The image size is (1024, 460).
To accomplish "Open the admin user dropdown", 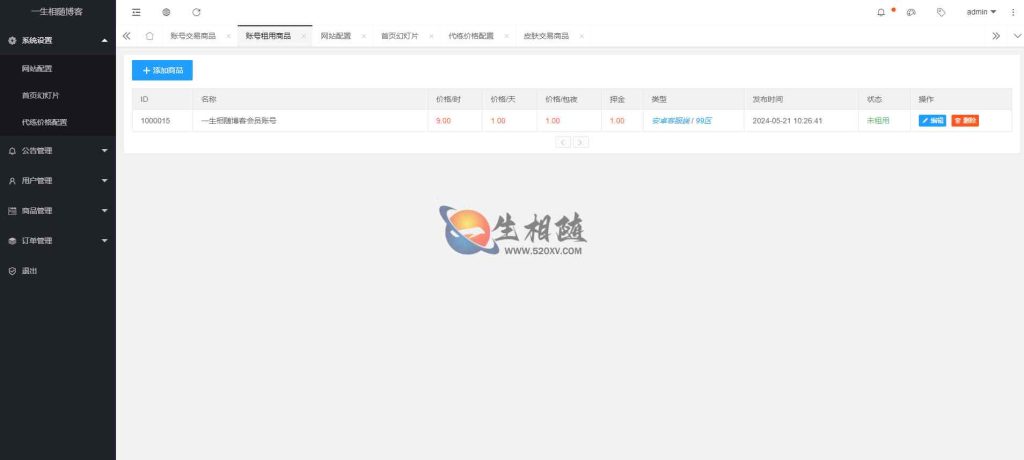I will pyautogui.click(x=982, y=12).
